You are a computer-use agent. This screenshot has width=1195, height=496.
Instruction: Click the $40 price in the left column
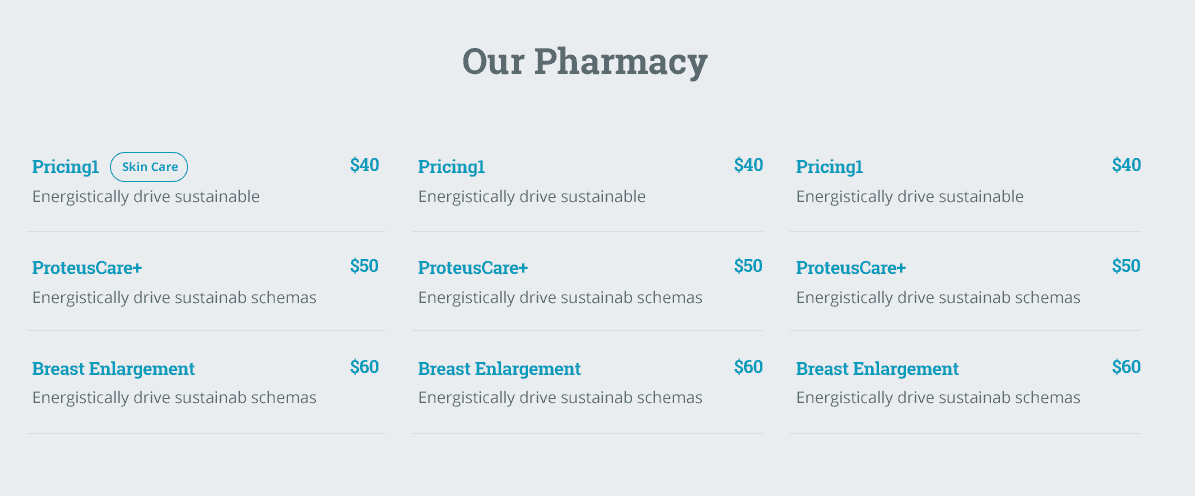coord(364,165)
